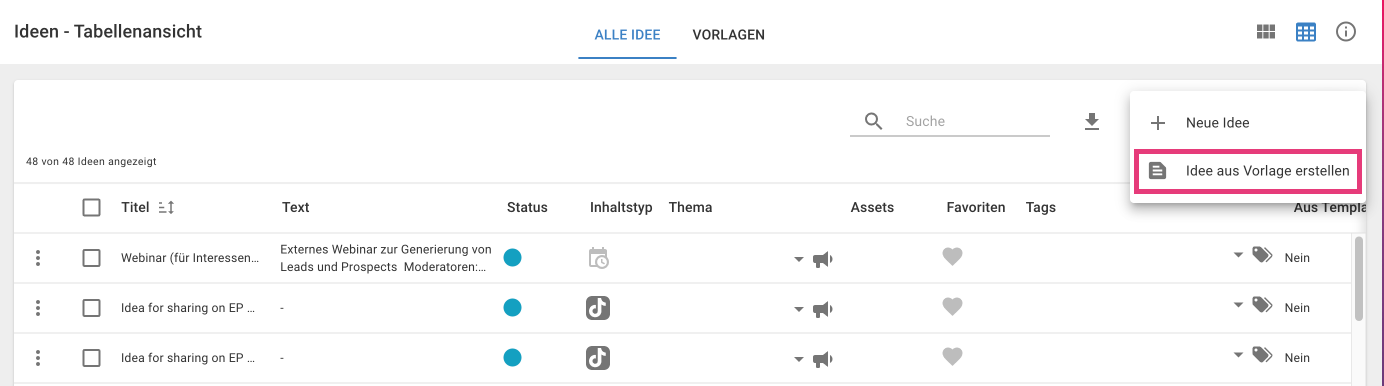Open the Tags dropdown arrow in the Webinar row
The width and height of the screenshot is (1384, 386).
point(1239,257)
